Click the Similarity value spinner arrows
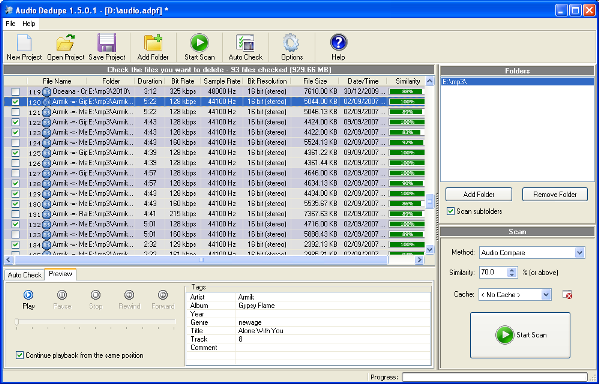Screen dimensions: 599x384 coord(512,272)
